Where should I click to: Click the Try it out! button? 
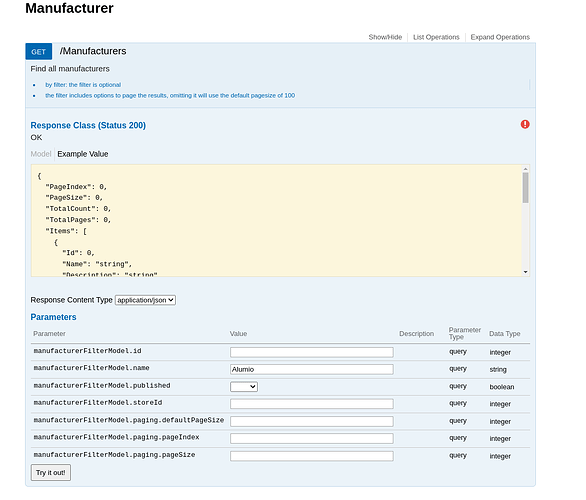pyautogui.click(x=51, y=472)
